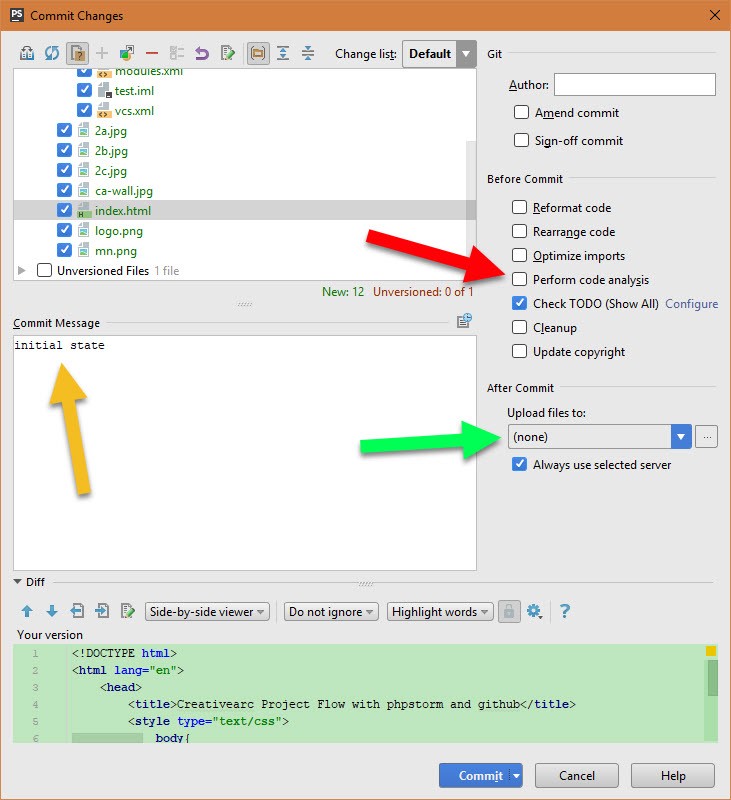Image resolution: width=731 pixels, height=800 pixels.
Task: Select logo.png in the file tree
Action: click(118, 231)
